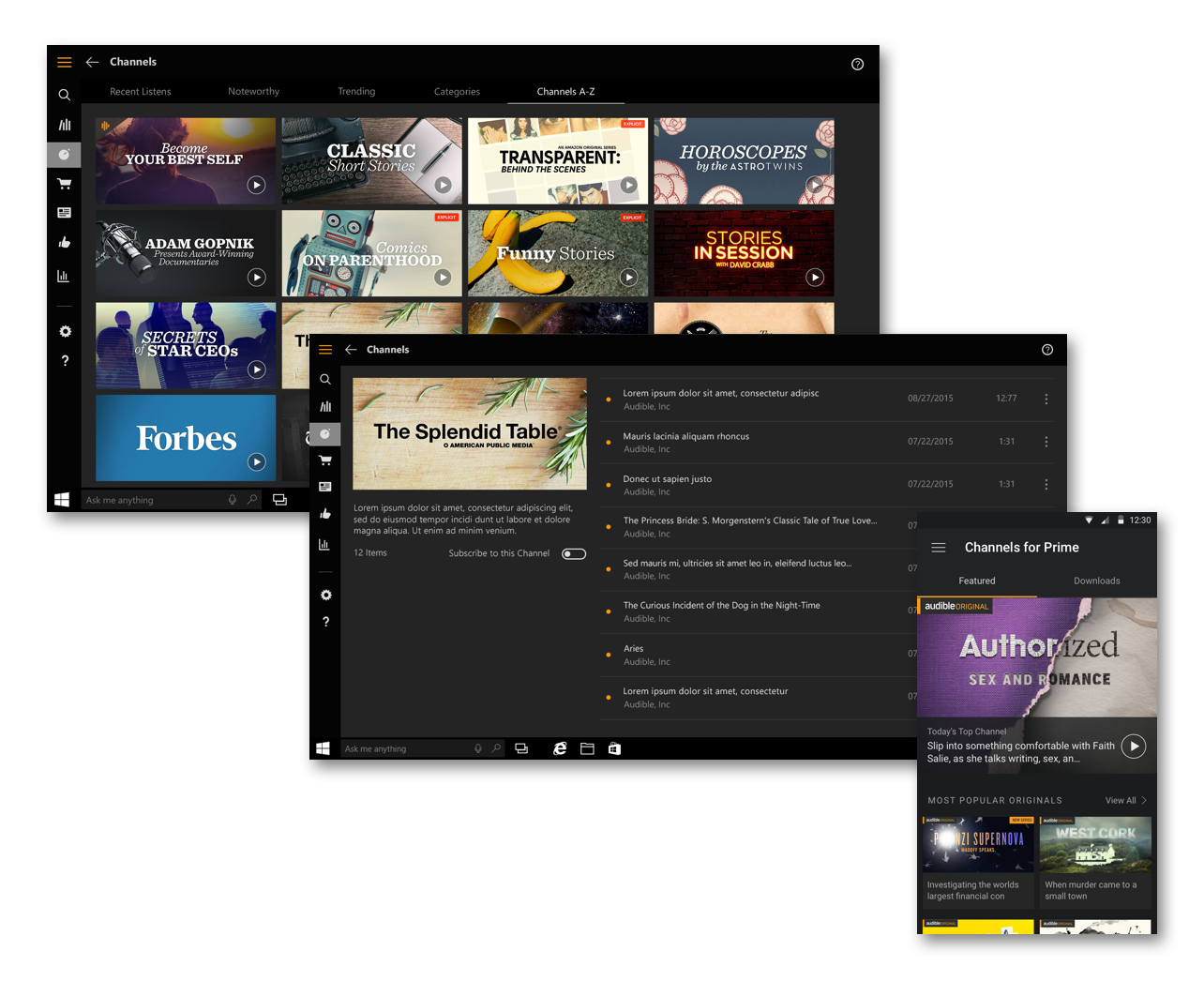
Task: Toggle Subscribe to this Channel switch
Action: coord(574,553)
